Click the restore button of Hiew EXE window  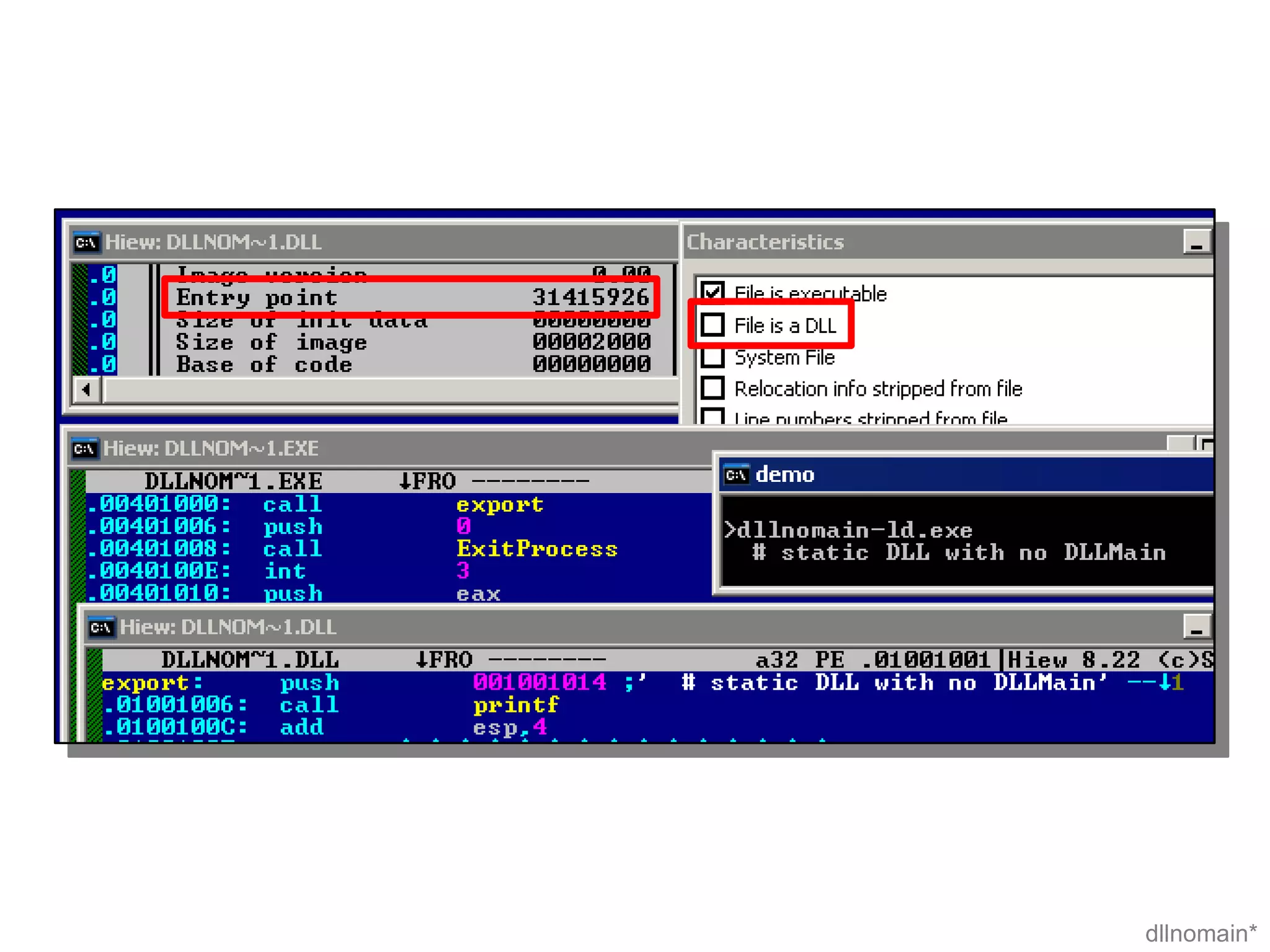pyautogui.click(x=1207, y=444)
